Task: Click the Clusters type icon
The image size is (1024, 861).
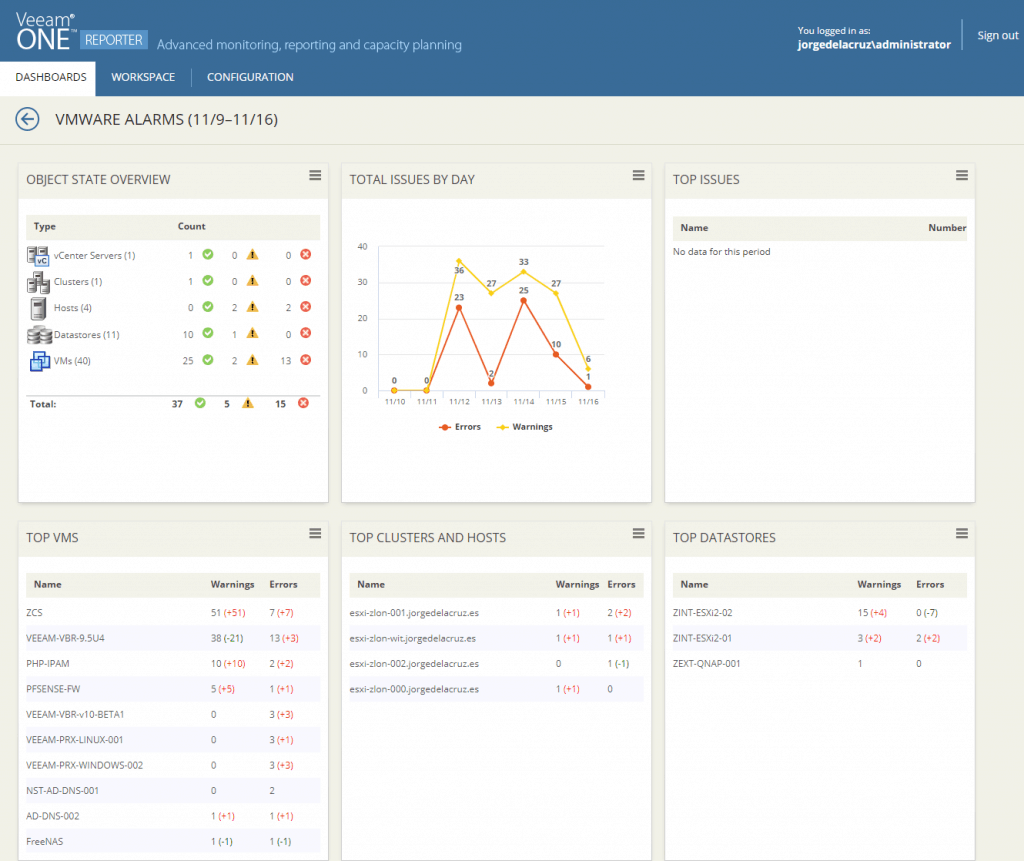Action: tap(38, 282)
